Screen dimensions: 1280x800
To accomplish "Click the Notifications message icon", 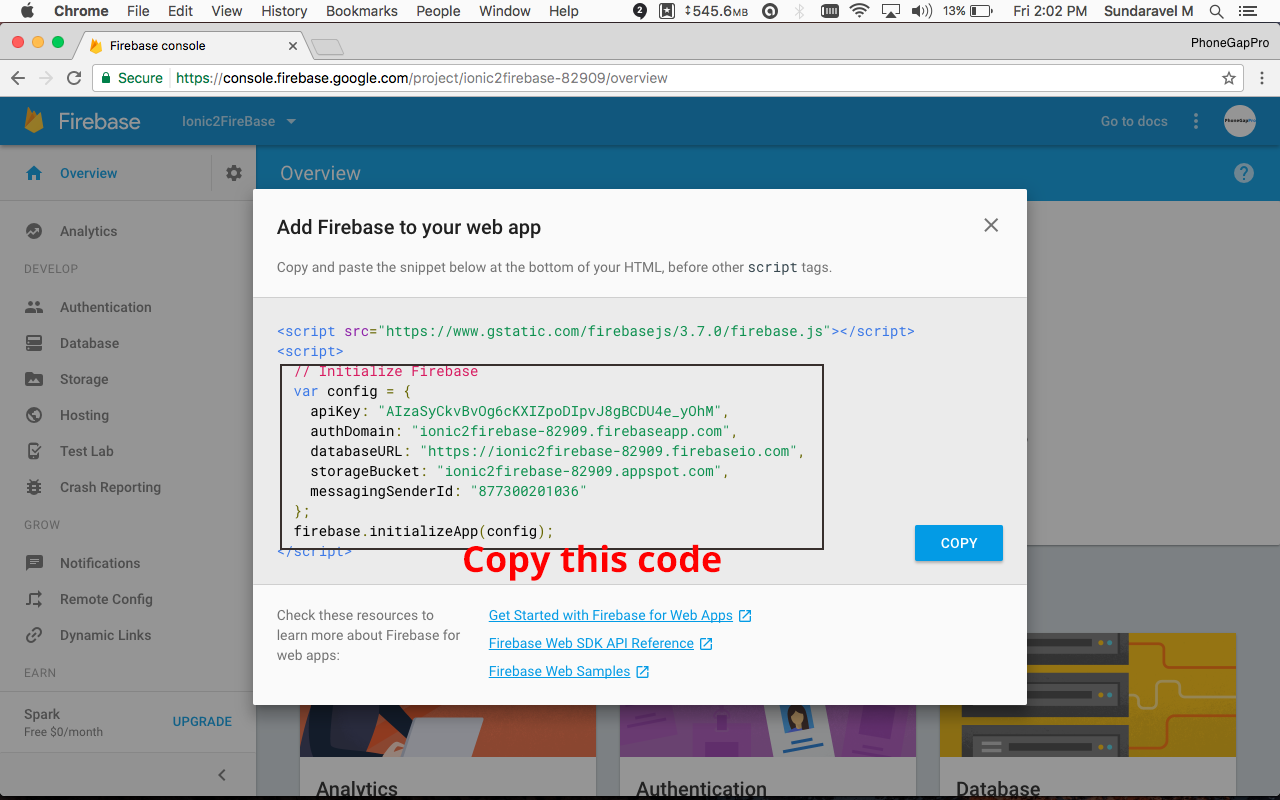I will tap(34, 563).
